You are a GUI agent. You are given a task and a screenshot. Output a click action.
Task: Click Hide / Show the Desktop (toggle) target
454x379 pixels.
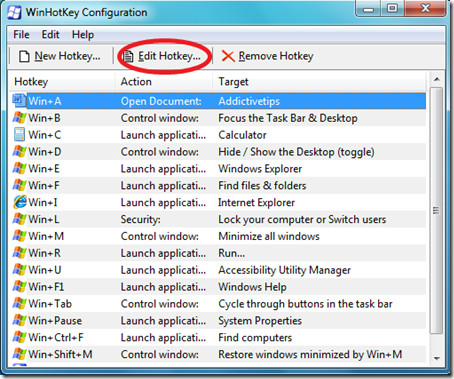coord(296,152)
